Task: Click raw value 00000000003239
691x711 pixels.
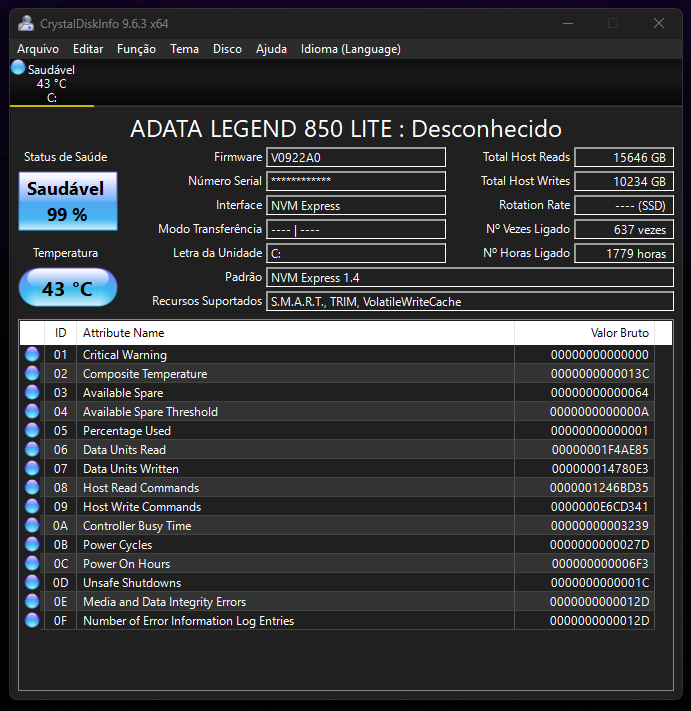Action: (600, 526)
